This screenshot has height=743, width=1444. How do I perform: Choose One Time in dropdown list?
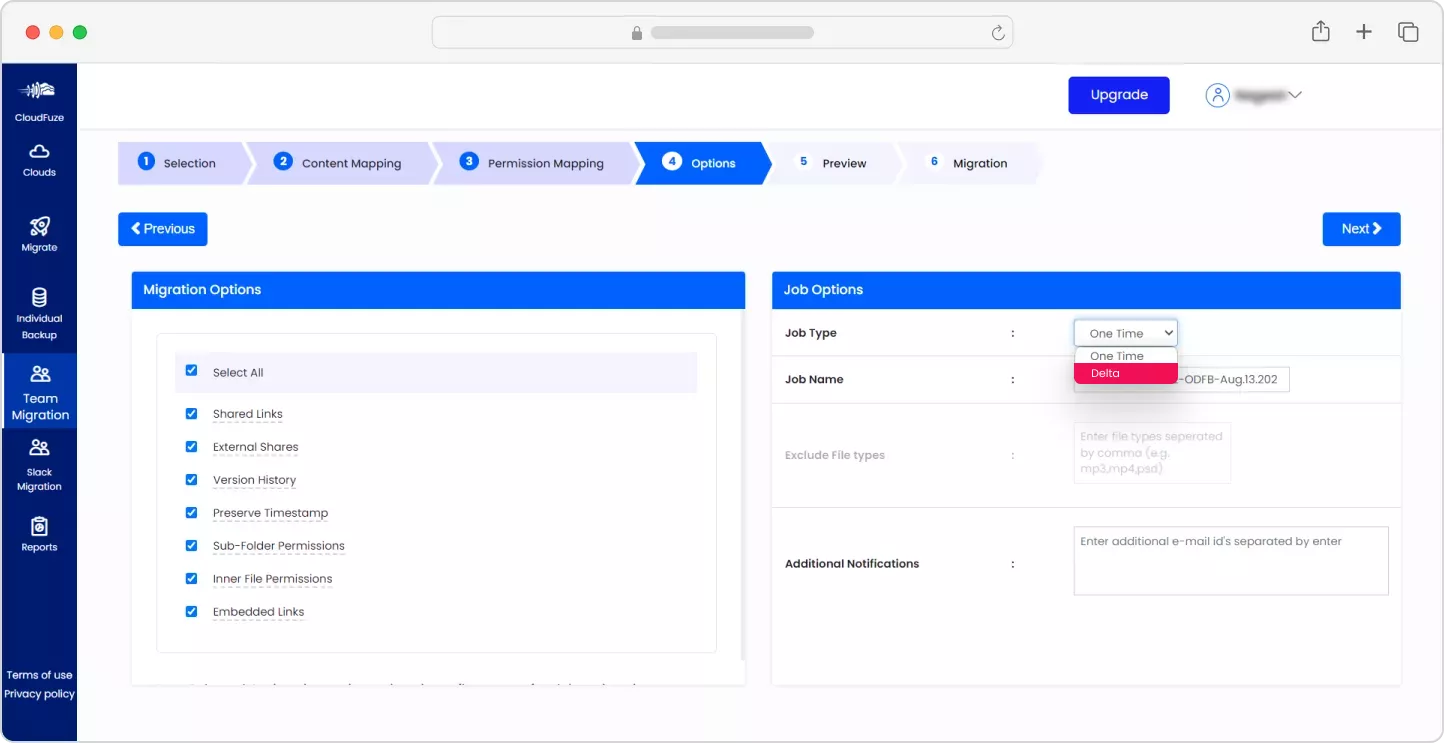pos(1125,356)
